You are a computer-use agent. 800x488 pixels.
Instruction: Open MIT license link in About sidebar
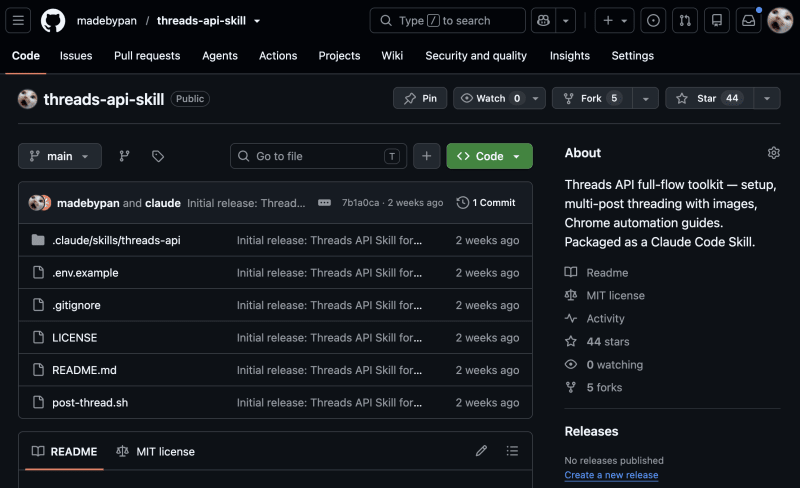pos(615,296)
